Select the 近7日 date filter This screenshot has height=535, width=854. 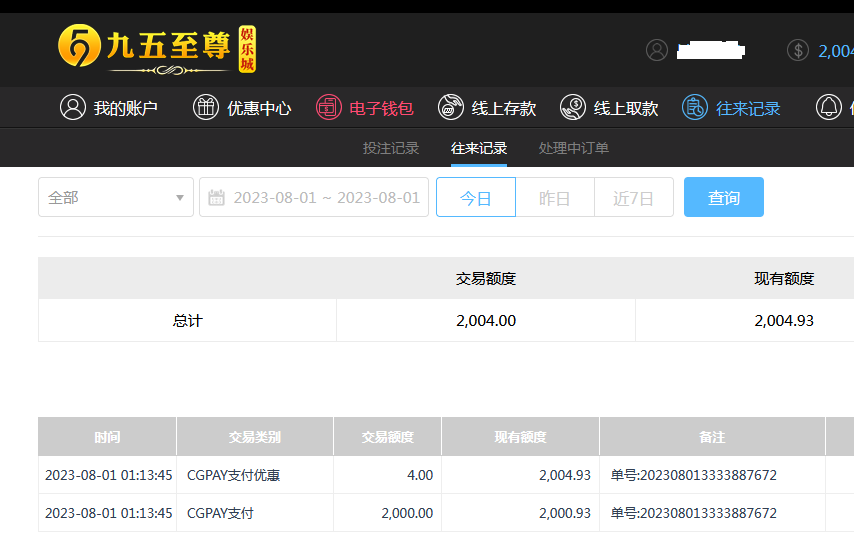click(x=633, y=198)
